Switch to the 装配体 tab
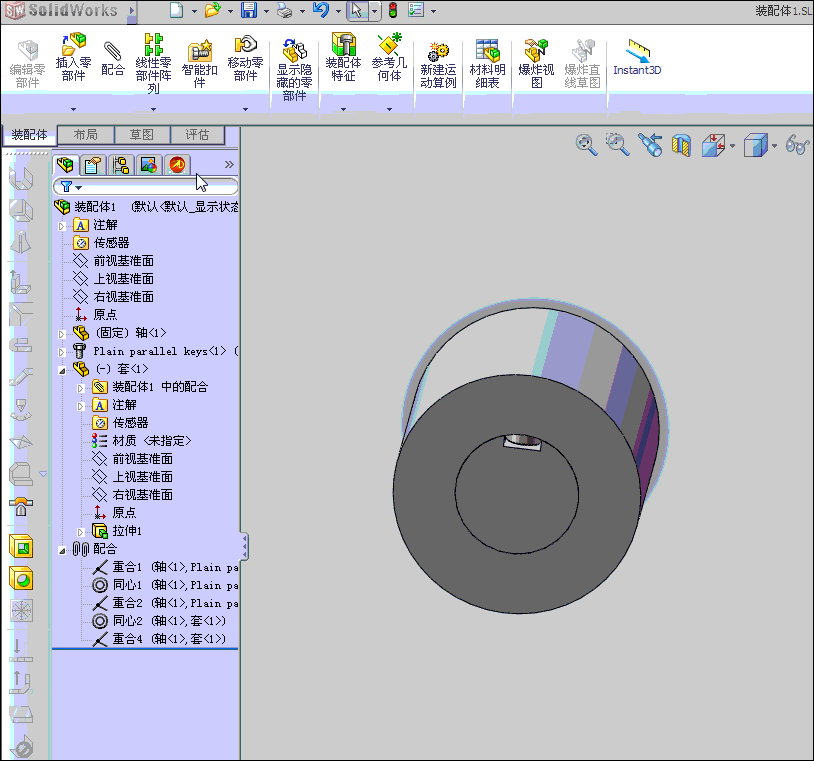814x761 pixels. pyautogui.click(x=29, y=135)
